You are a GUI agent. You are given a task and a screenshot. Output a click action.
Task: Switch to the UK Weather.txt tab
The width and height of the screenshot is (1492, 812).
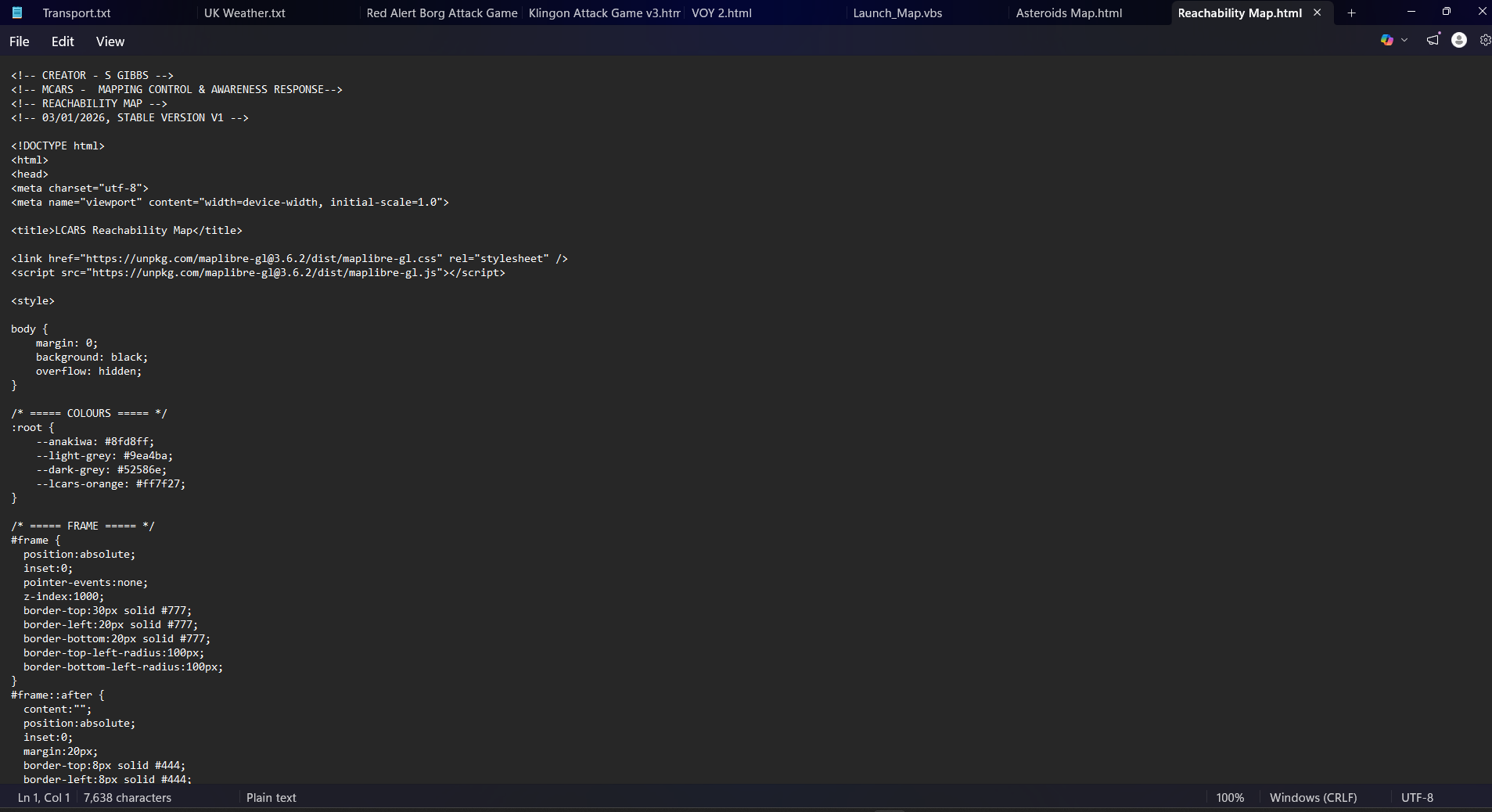[245, 13]
